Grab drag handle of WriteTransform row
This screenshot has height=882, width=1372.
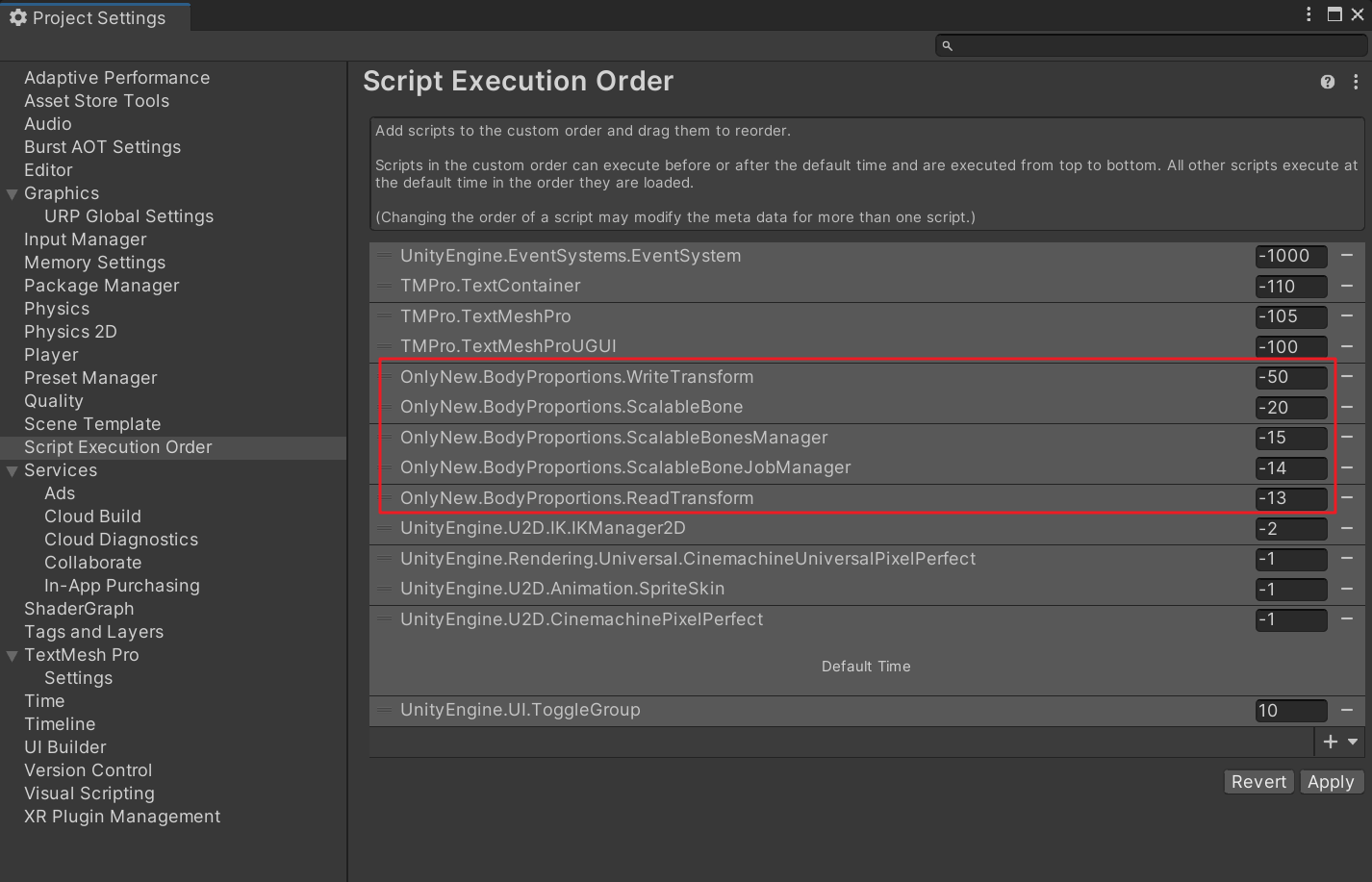coord(384,376)
